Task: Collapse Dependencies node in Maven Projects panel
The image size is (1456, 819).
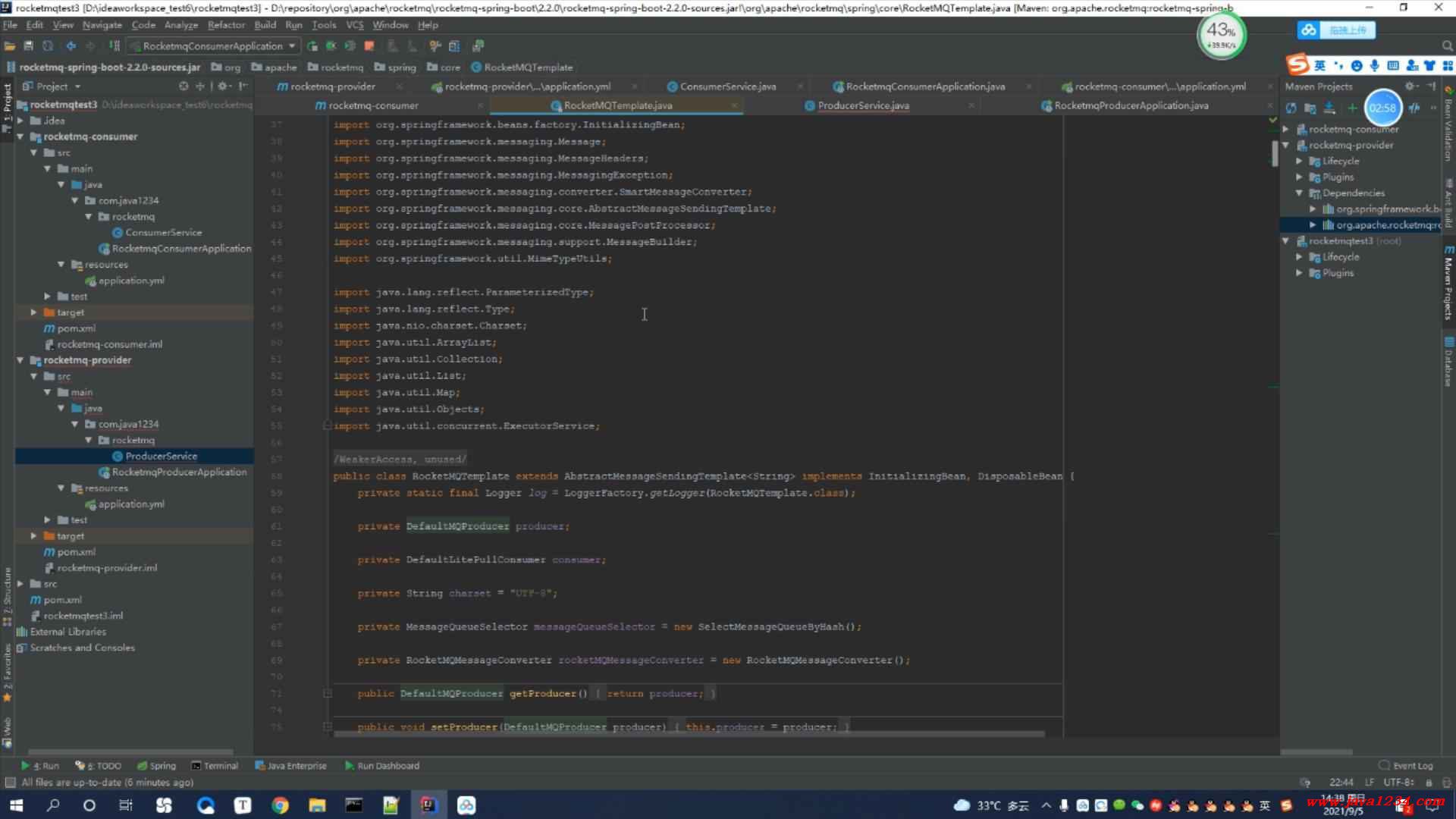Action: 1300,193
